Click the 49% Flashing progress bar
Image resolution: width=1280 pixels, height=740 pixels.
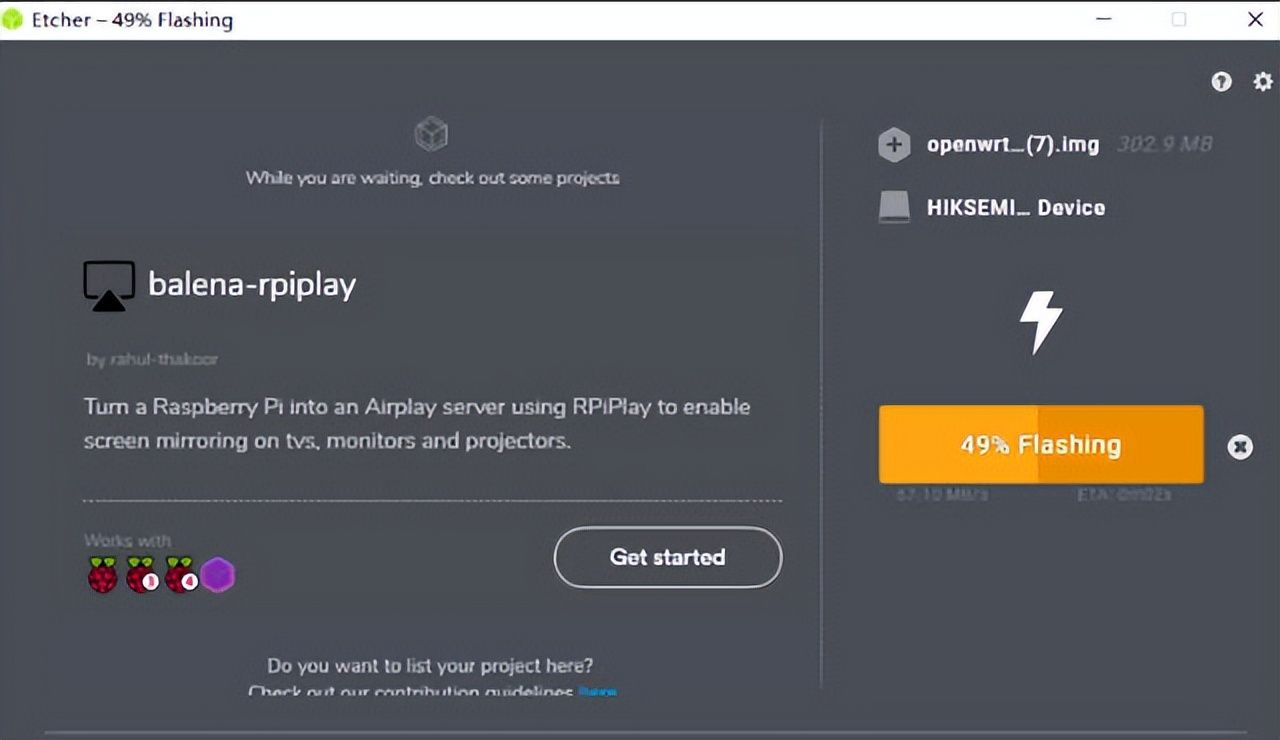point(1040,445)
